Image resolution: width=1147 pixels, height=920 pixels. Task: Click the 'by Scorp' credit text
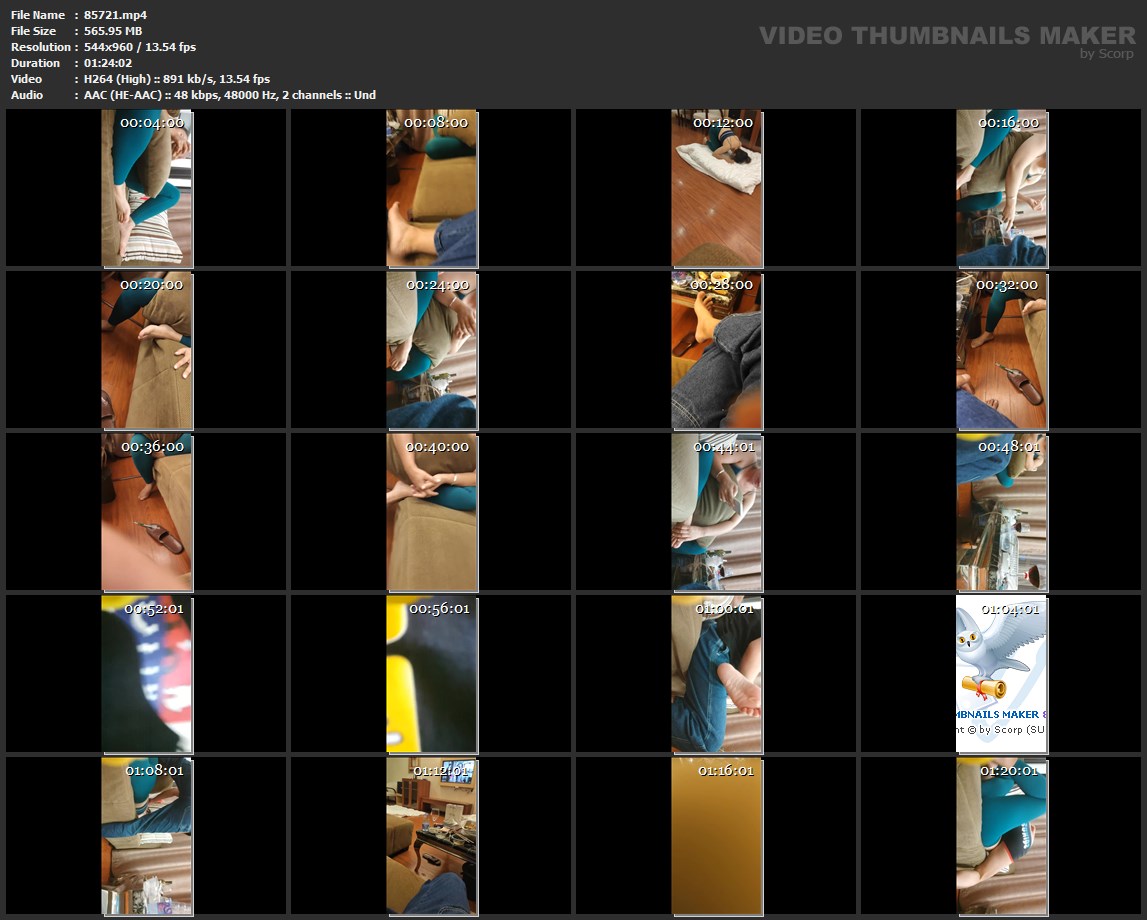[1107, 54]
